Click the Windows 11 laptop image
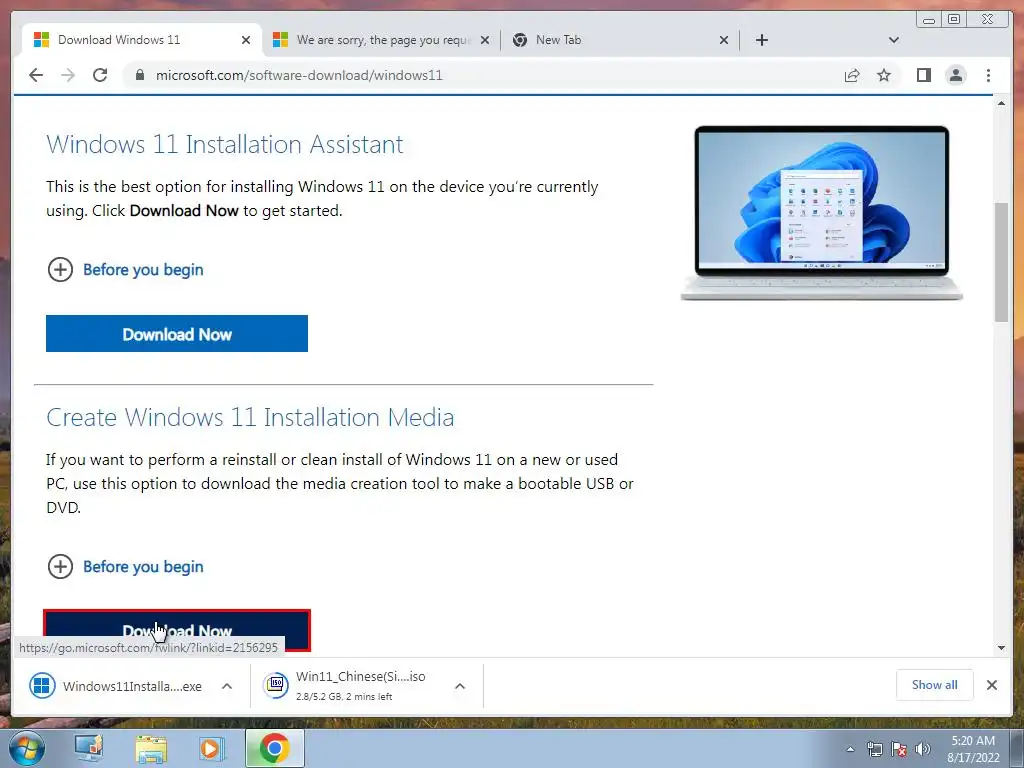This screenshot has width=1024, height=768. point(822,213)
